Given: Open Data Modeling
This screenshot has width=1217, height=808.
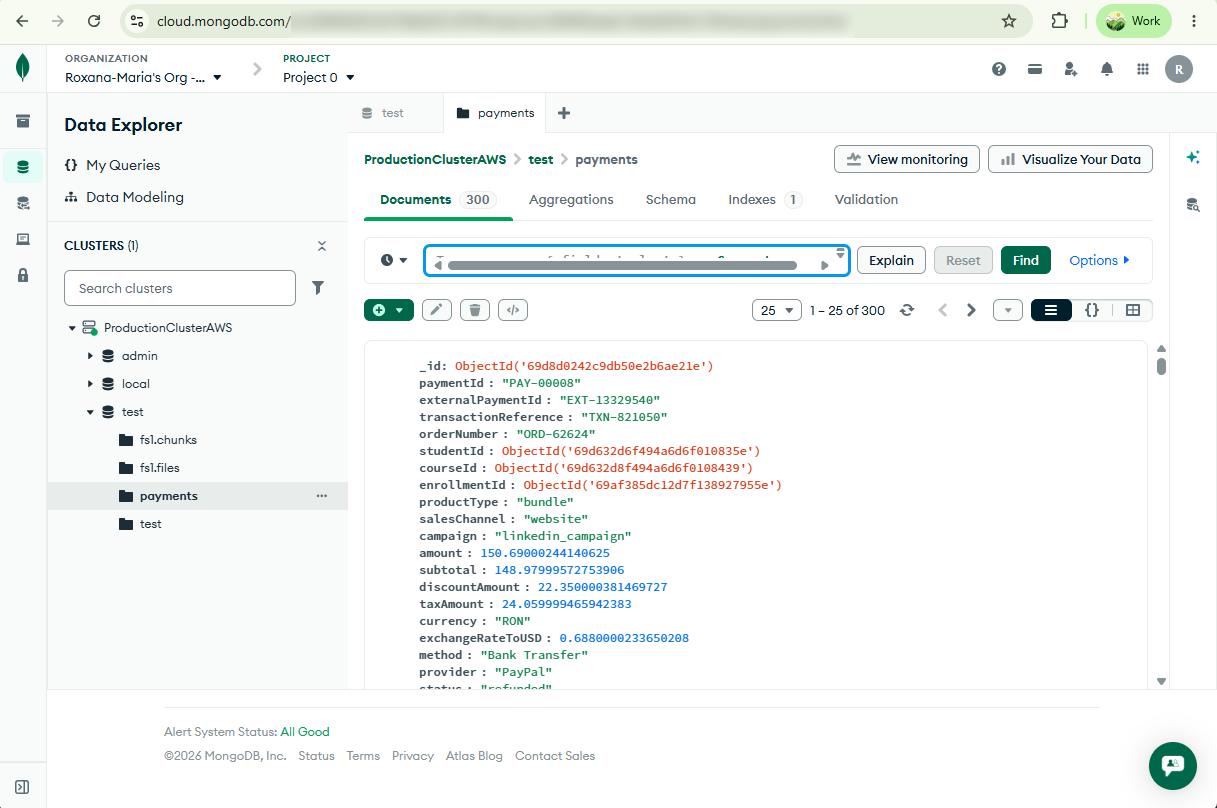Looking at the screenshot, I should tap(124, 197).
